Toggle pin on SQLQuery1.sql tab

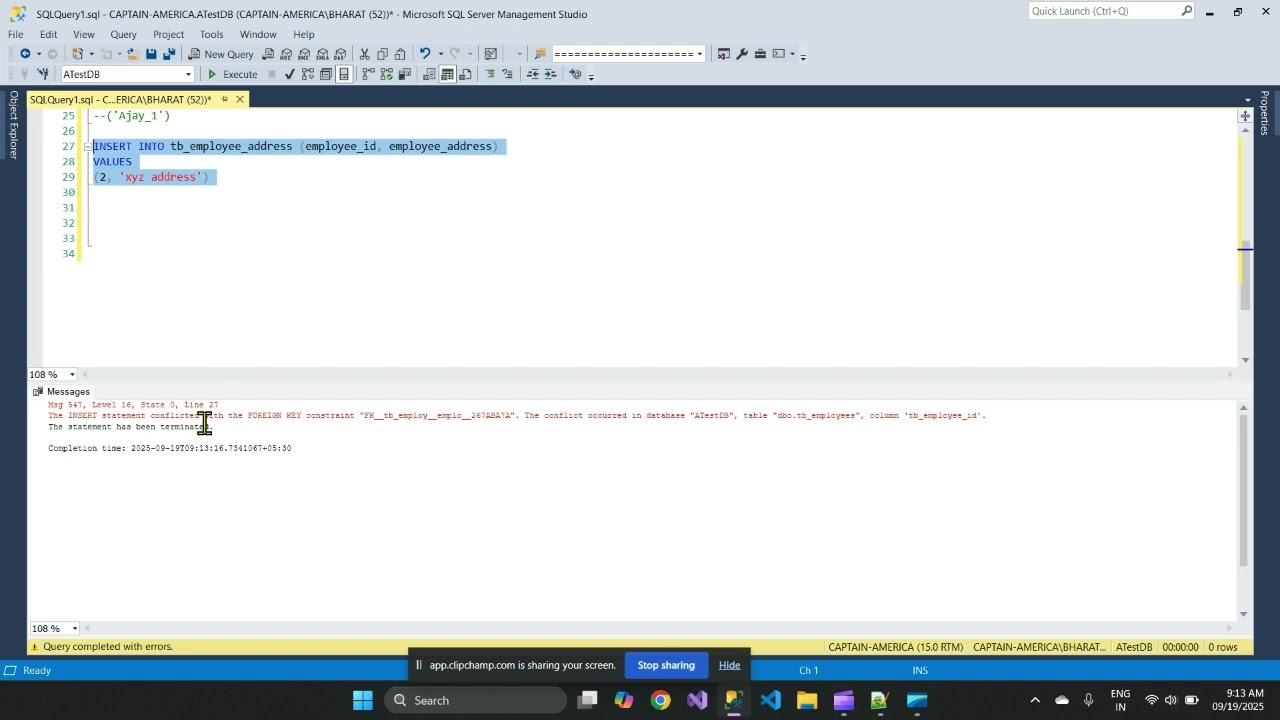[224, 100]
